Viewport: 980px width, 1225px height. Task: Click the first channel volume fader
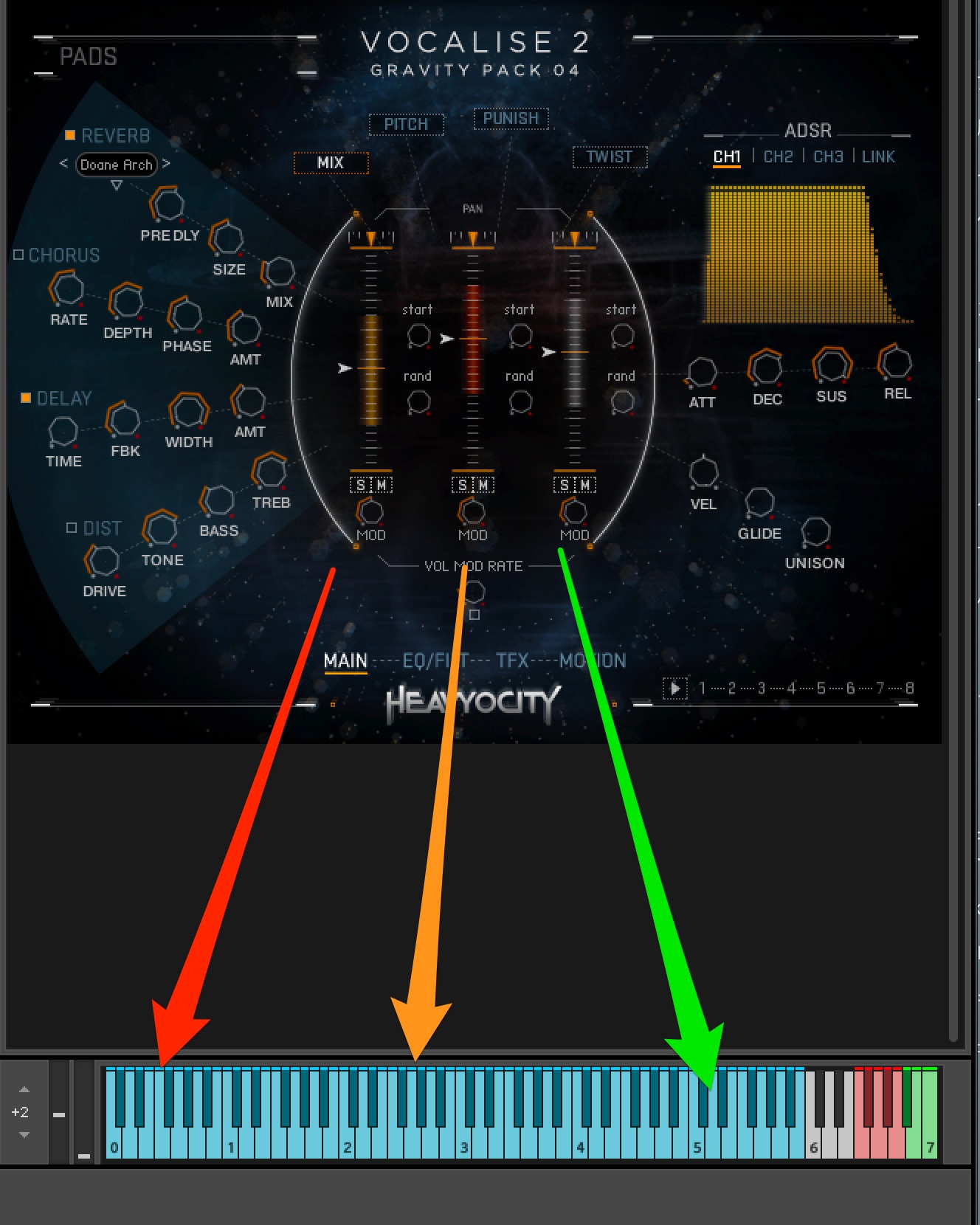370,367
